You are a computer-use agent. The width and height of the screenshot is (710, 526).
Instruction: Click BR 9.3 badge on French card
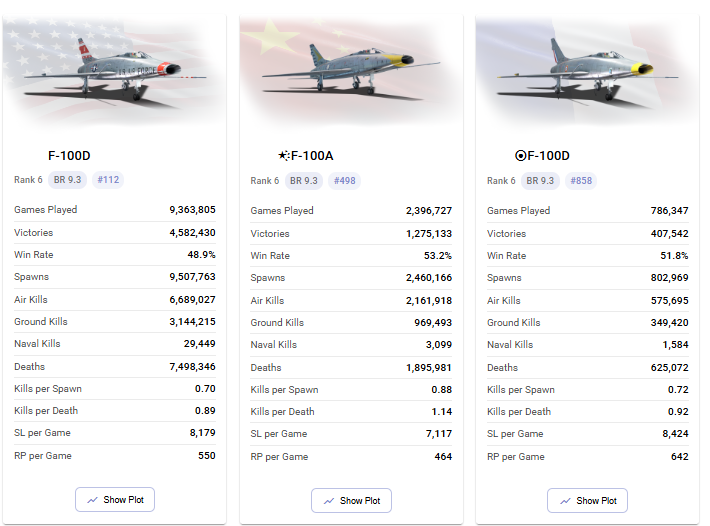pos(540,181)
